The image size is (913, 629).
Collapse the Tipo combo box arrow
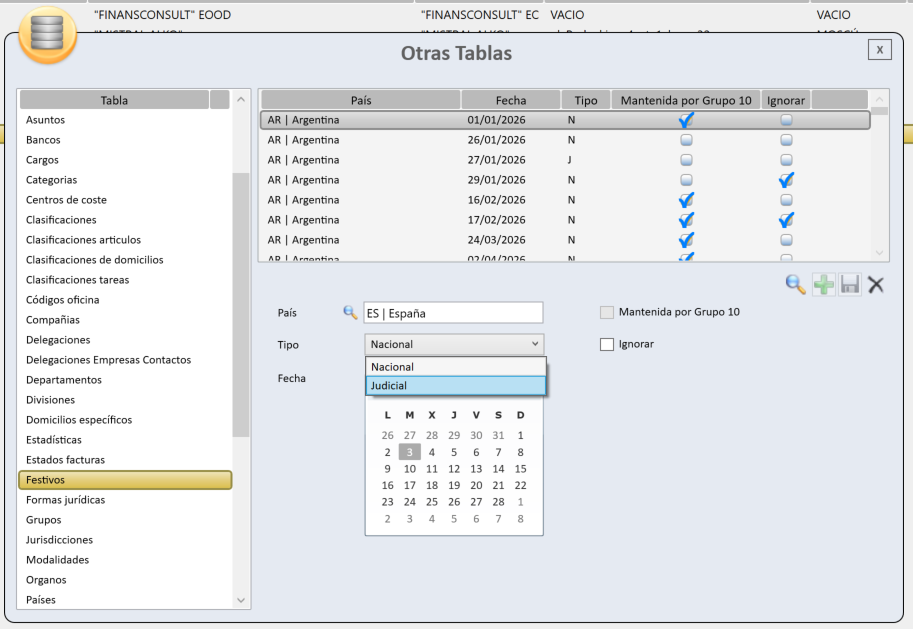click(x=534, y=344)
